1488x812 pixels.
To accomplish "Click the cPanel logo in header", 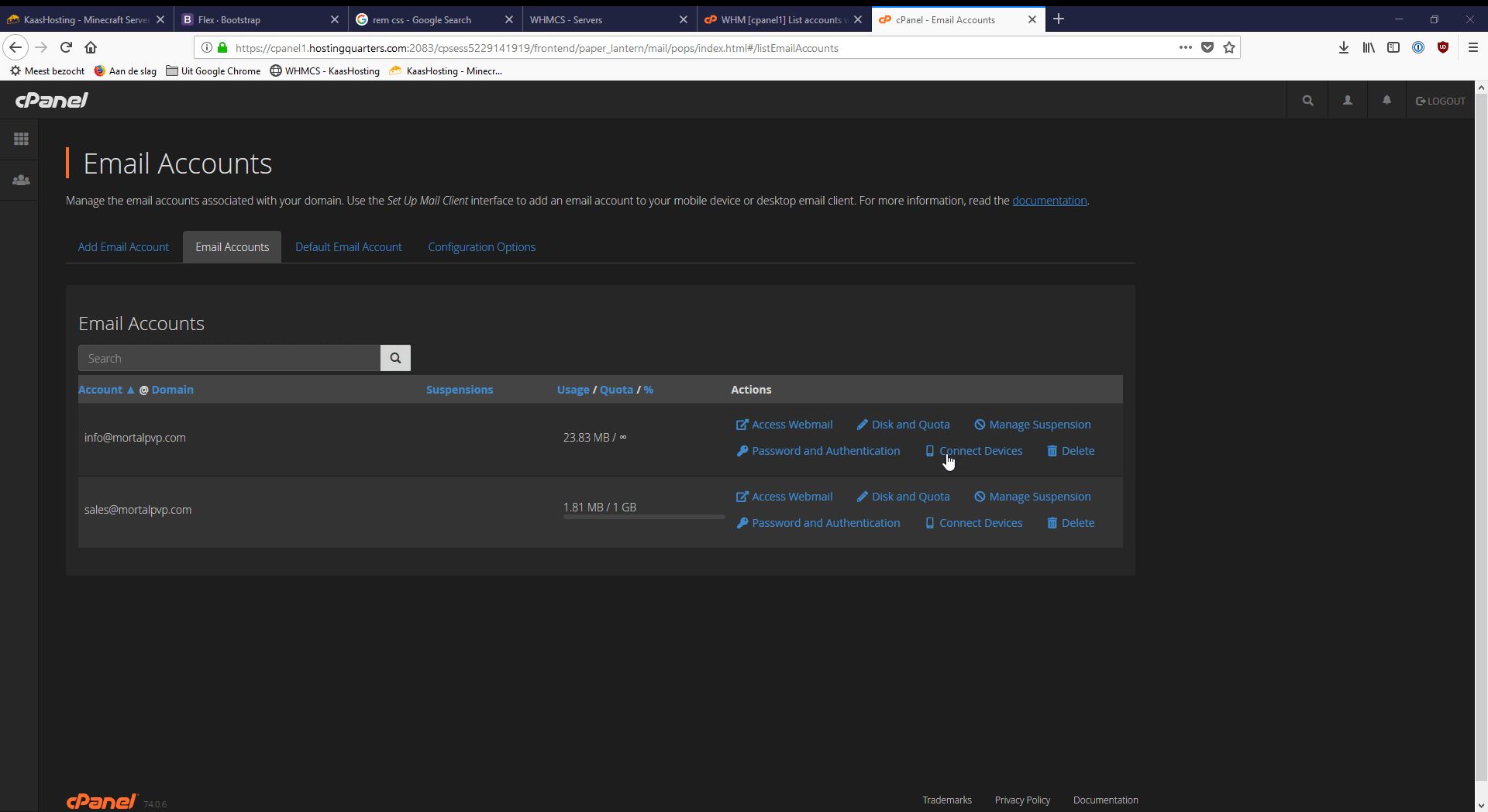I will coord(52,100).
